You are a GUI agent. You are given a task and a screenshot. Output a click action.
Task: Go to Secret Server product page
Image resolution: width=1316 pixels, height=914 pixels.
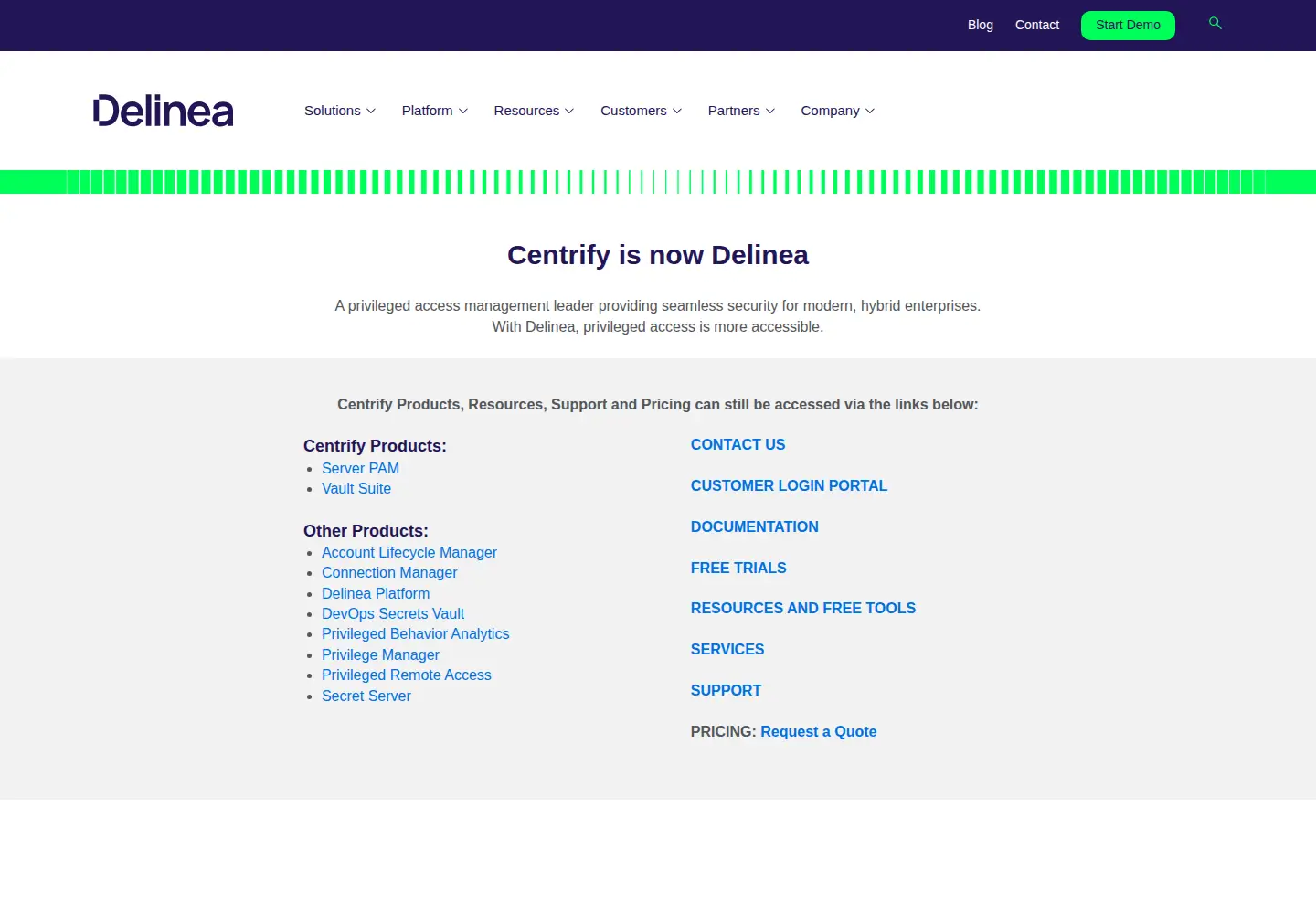[366, 696]
